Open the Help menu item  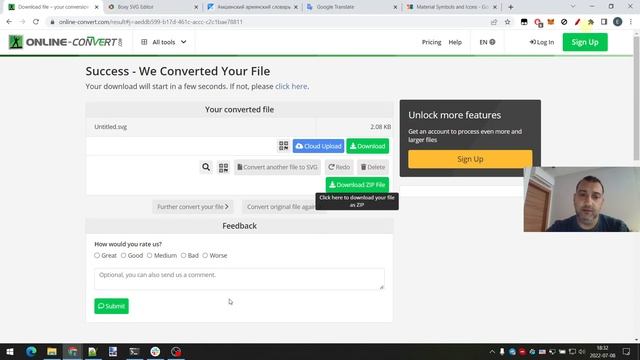pos(455,42)
